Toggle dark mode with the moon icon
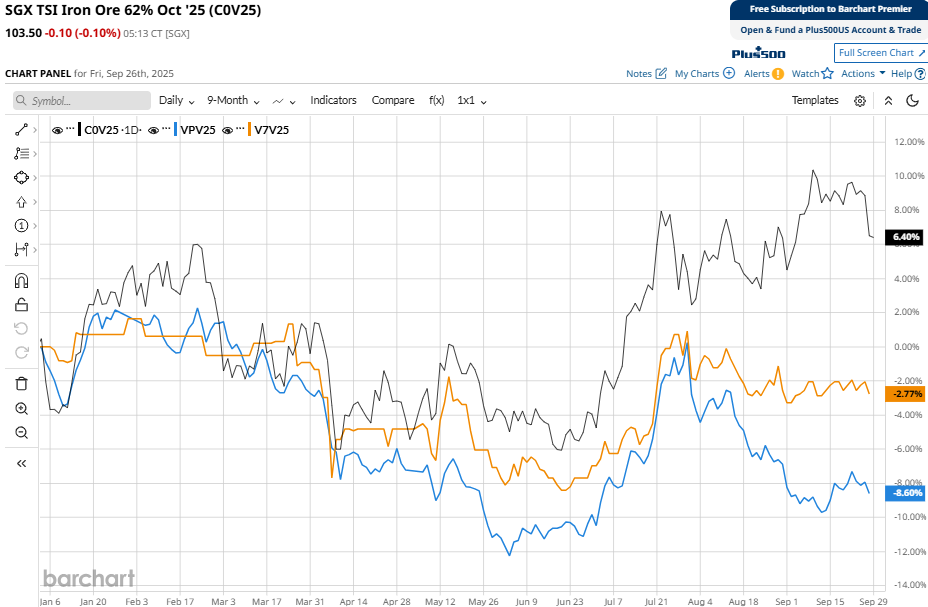 click(912, 101)
